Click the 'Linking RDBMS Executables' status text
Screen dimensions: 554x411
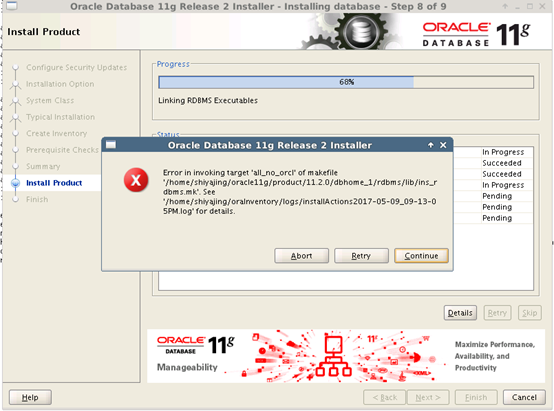click(208, 100)
